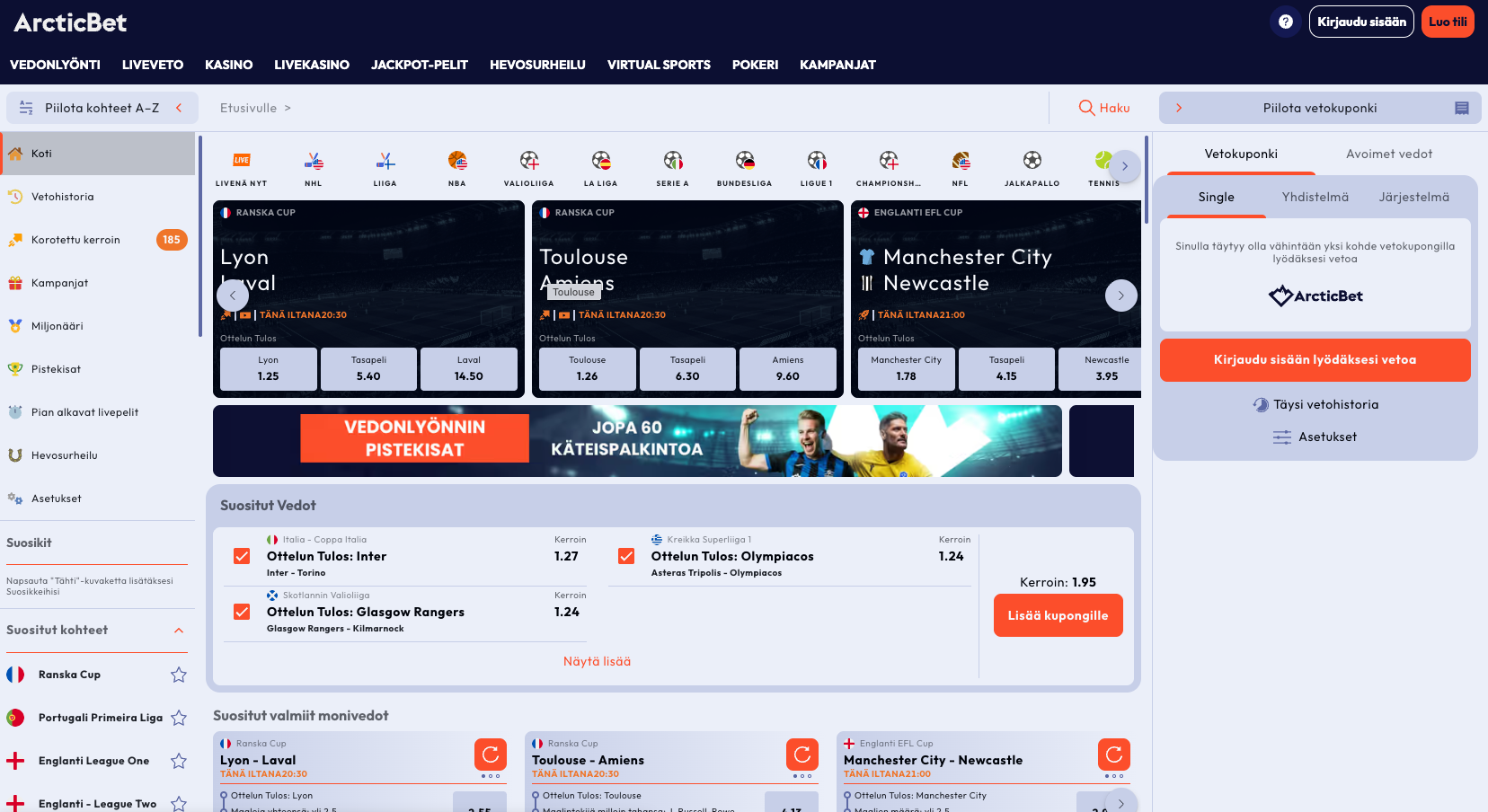Advance the featured matches carousel

tap(1120, 295)
